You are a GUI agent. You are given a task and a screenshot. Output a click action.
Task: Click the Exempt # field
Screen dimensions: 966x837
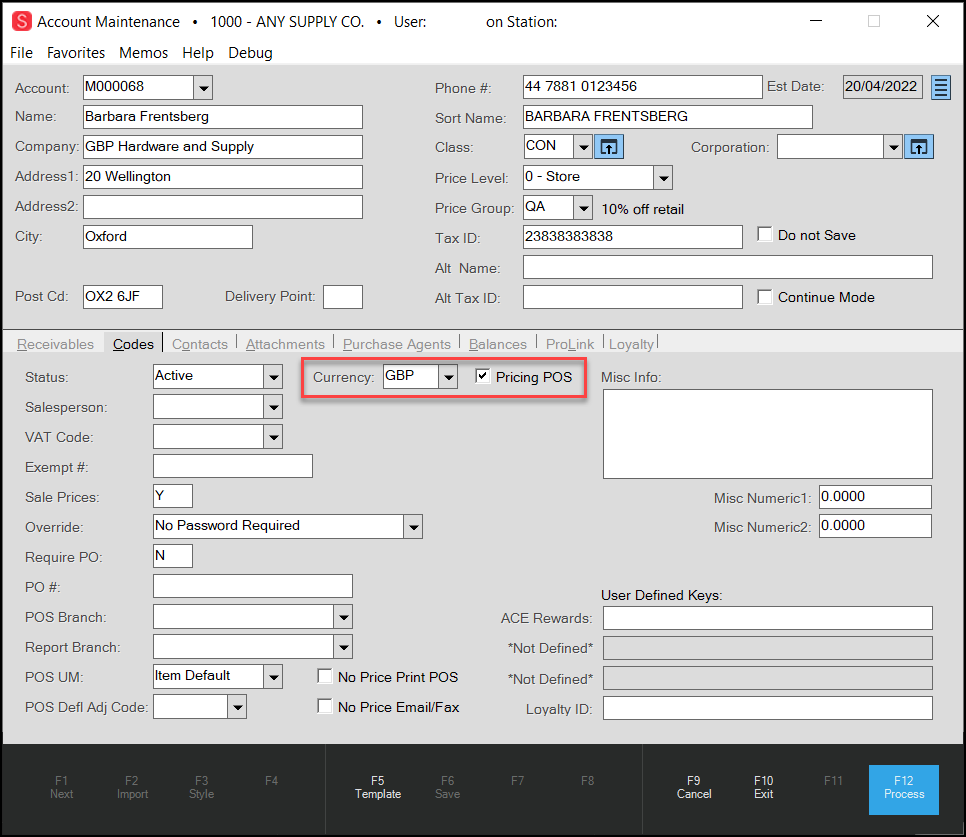coord(233,466)
